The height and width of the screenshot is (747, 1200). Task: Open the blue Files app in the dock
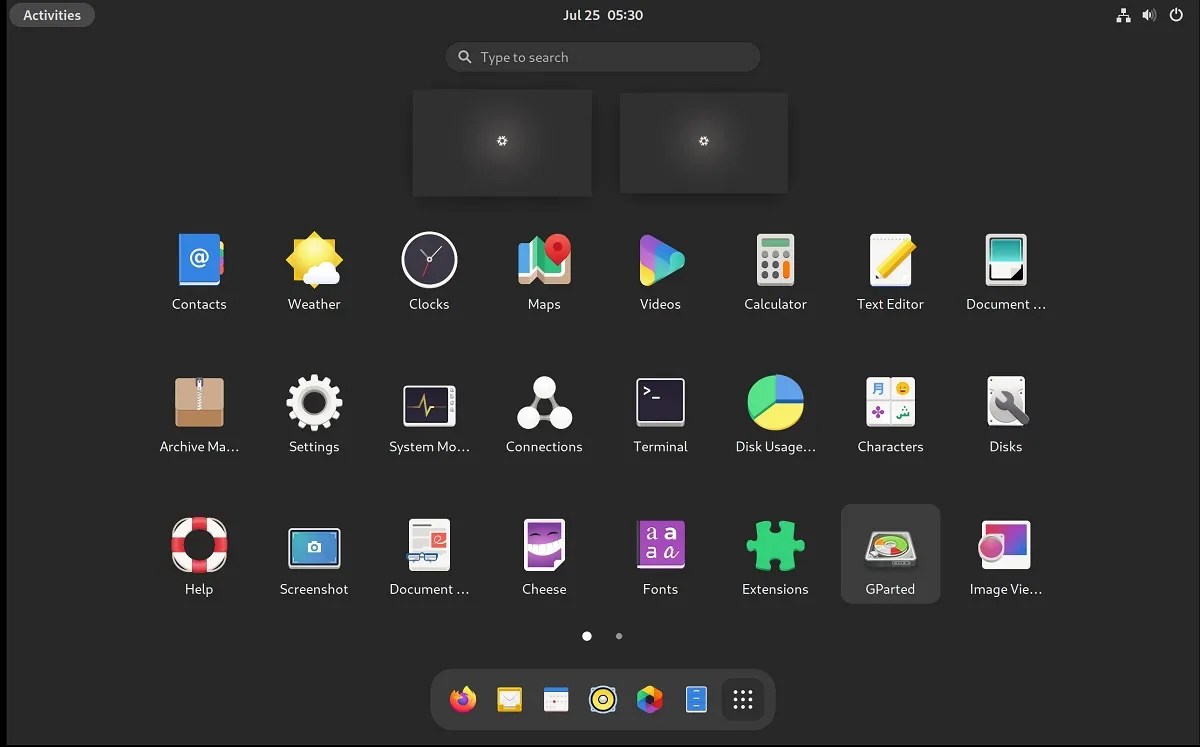pos(696,699)
